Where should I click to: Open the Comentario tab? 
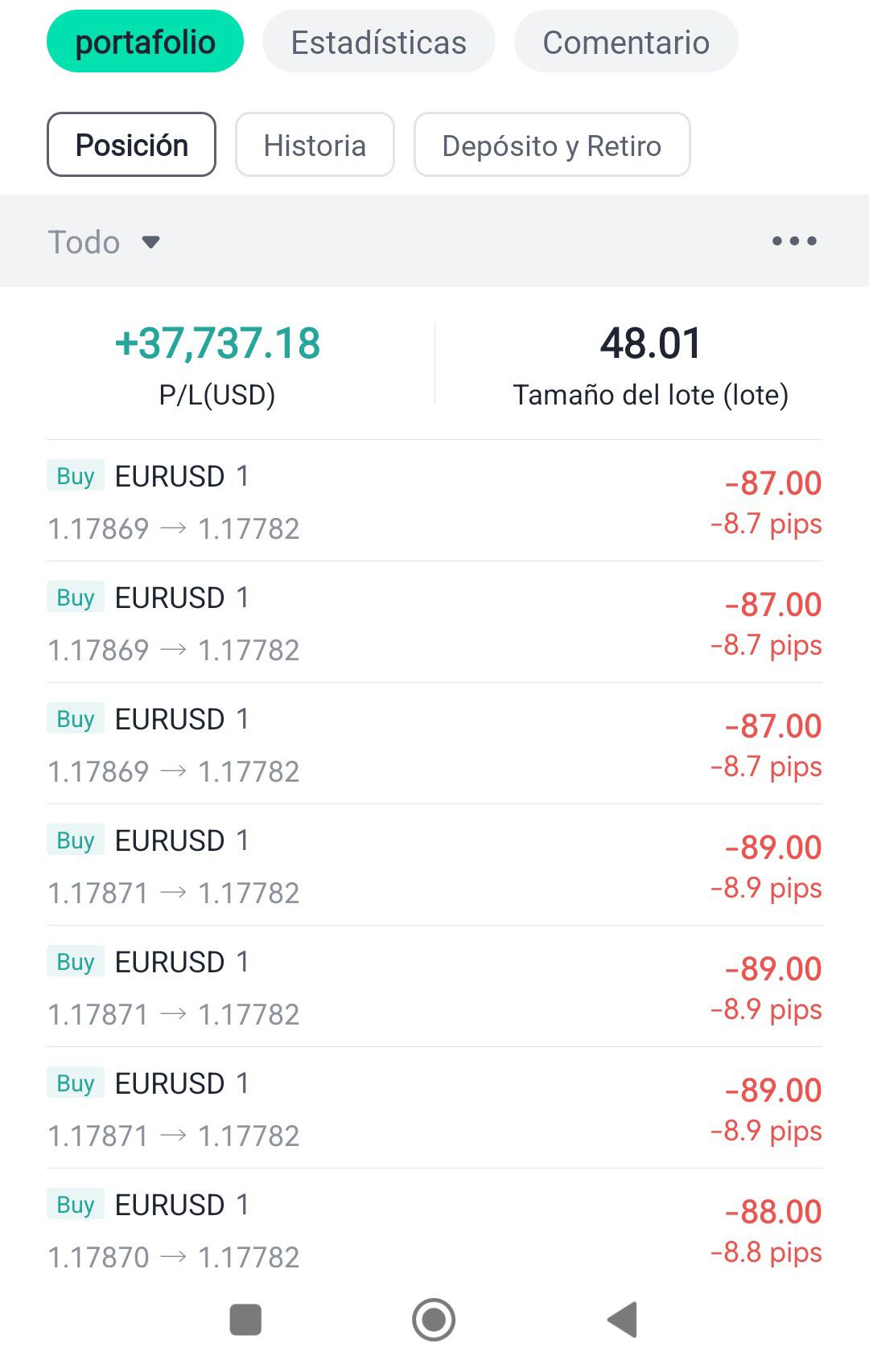(626, 42)
